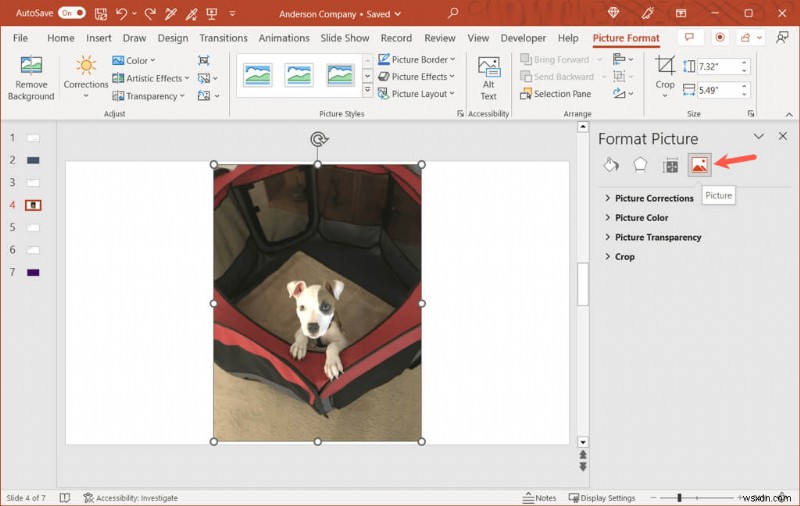Select slide 7 thumbnail
The height and width of the screenshot is (506, 800).
tap(33, 272)
